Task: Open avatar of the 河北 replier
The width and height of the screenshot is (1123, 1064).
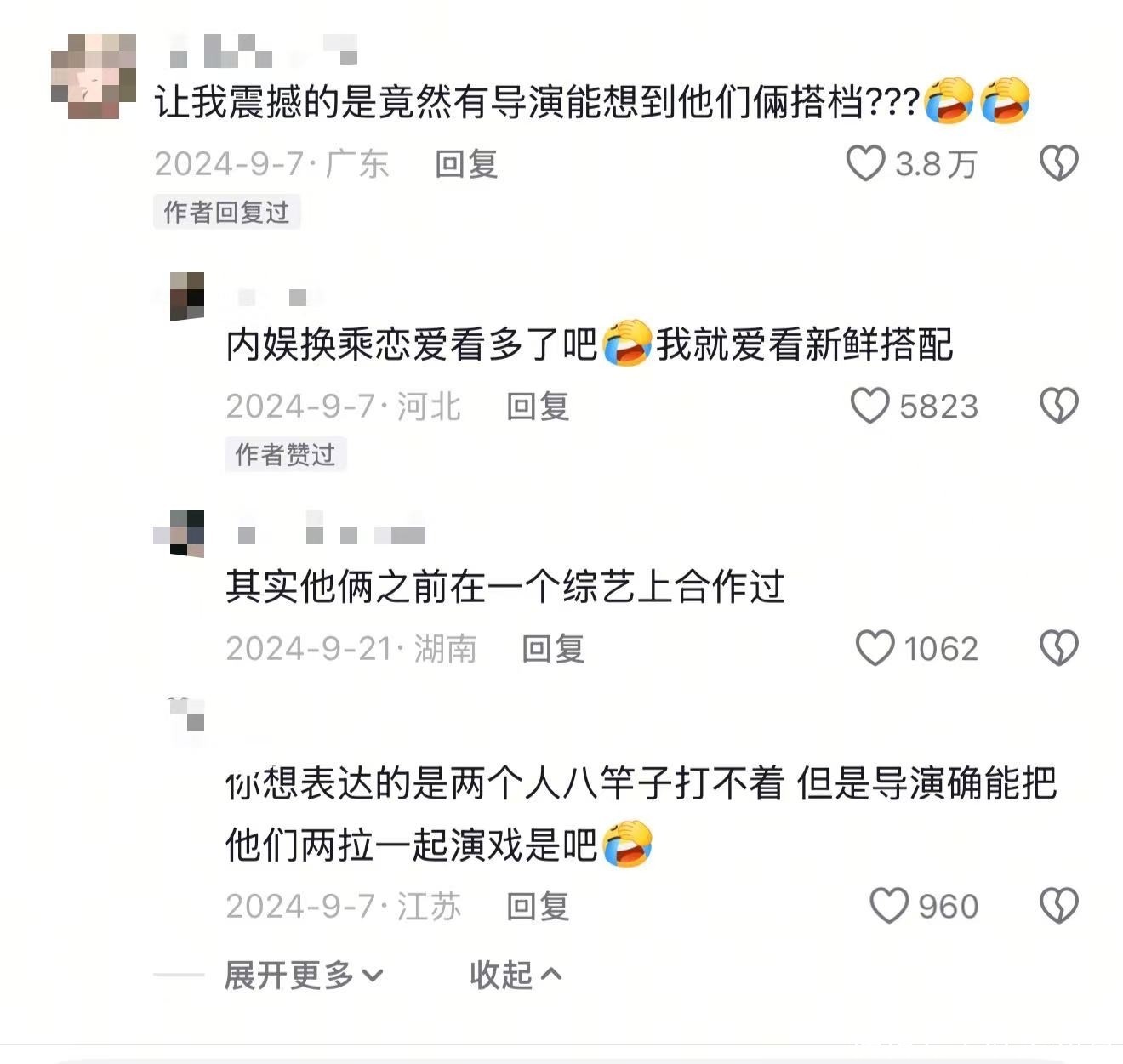Action: point(187,296)
